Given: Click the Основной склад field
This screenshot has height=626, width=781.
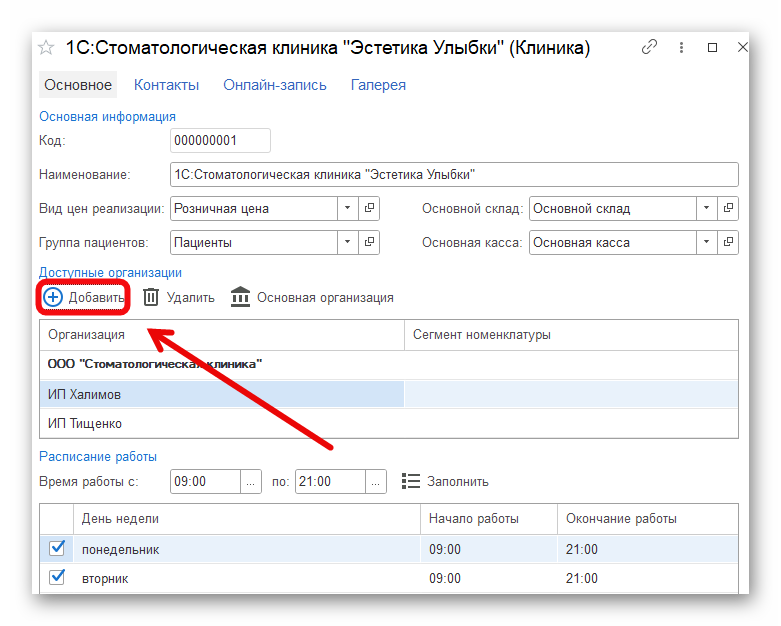Looking at the screenshot, I should (x=613, y=208).
